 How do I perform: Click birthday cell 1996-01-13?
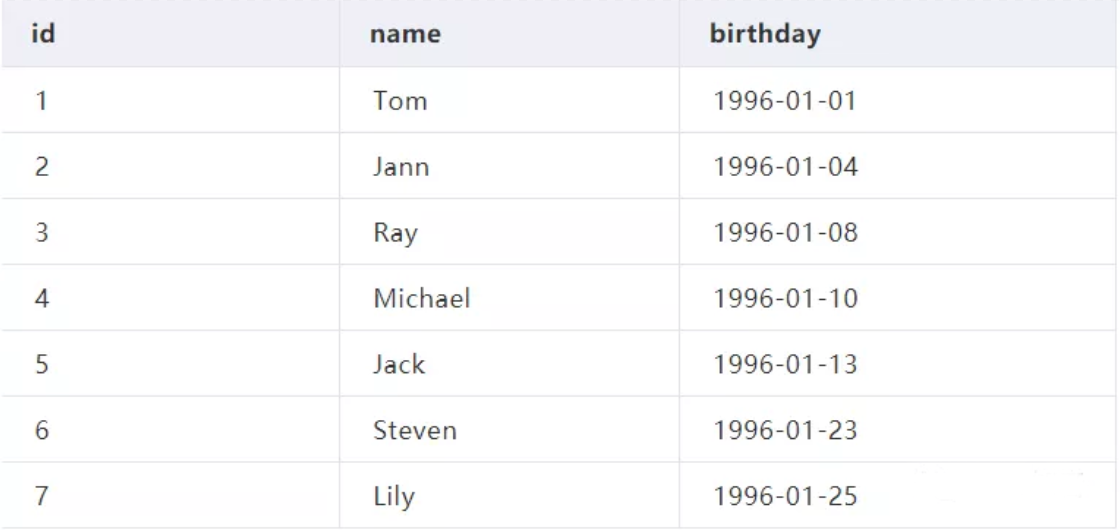point(785,365)
